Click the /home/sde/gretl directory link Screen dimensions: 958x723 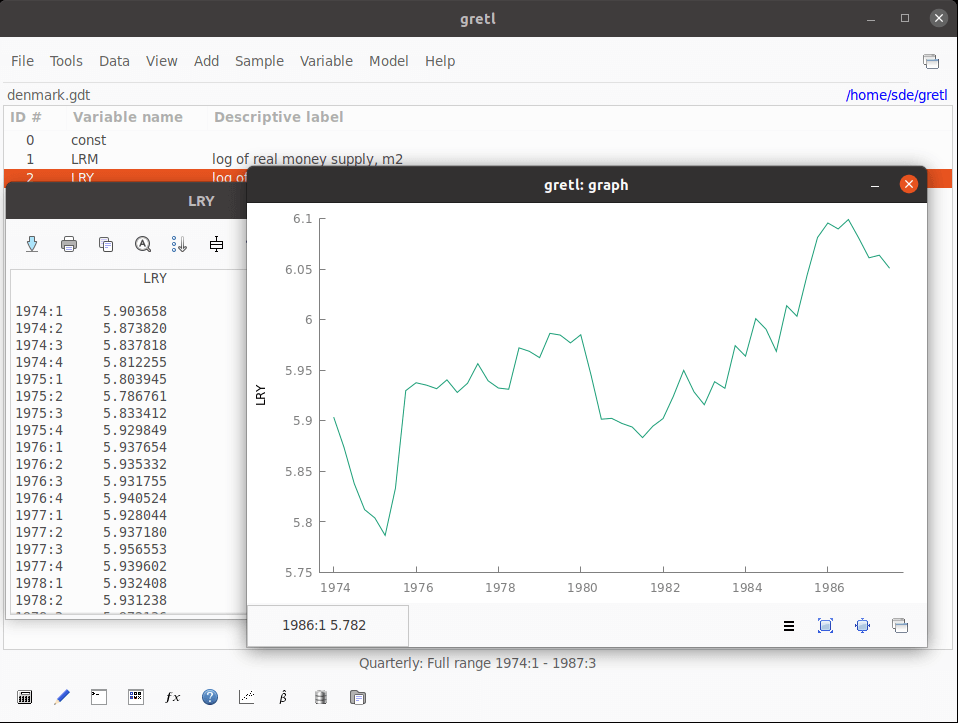pyautogui.click(x=896, y=95)
